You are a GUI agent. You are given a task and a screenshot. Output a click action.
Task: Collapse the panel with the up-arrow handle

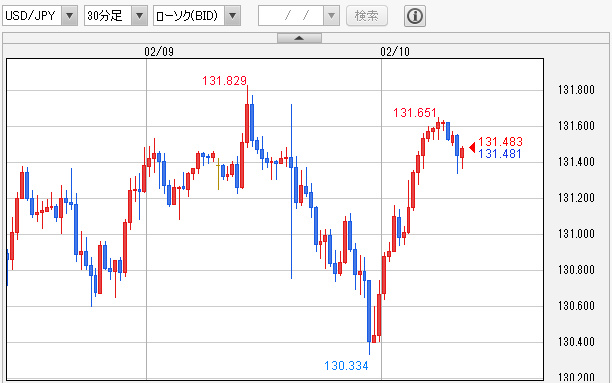click(x=299, y=38)
